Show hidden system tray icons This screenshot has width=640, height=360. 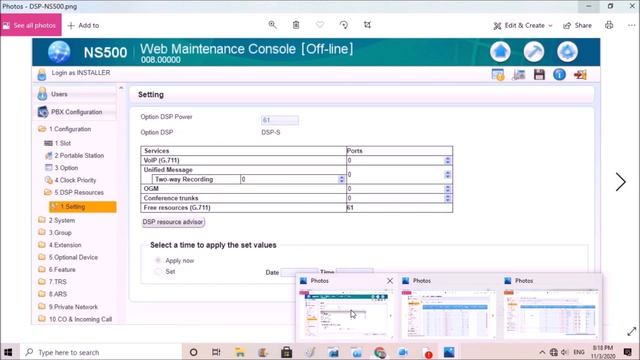coord(542,352)
